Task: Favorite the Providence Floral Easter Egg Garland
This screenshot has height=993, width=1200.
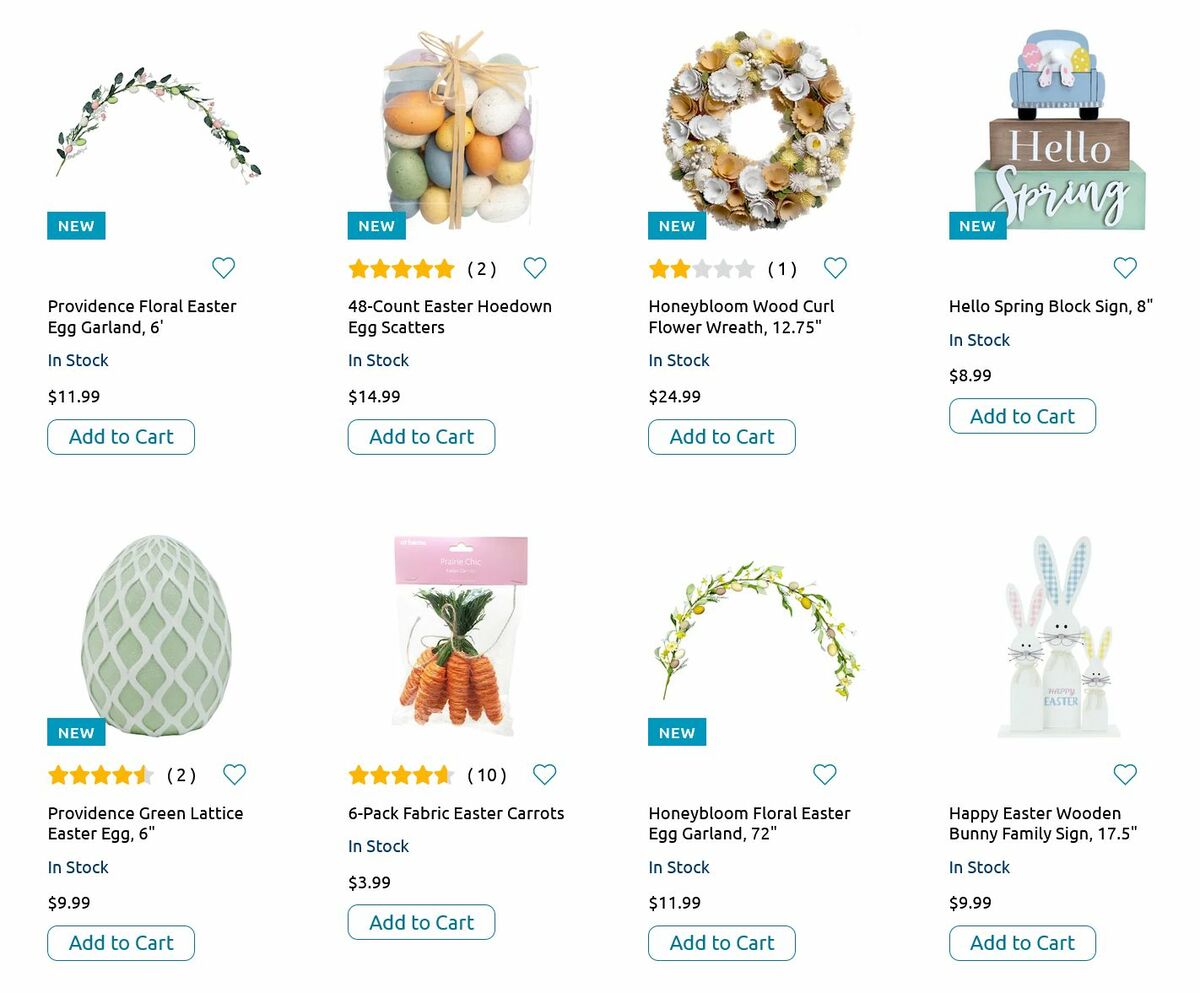Action: (x=223, y=268)
